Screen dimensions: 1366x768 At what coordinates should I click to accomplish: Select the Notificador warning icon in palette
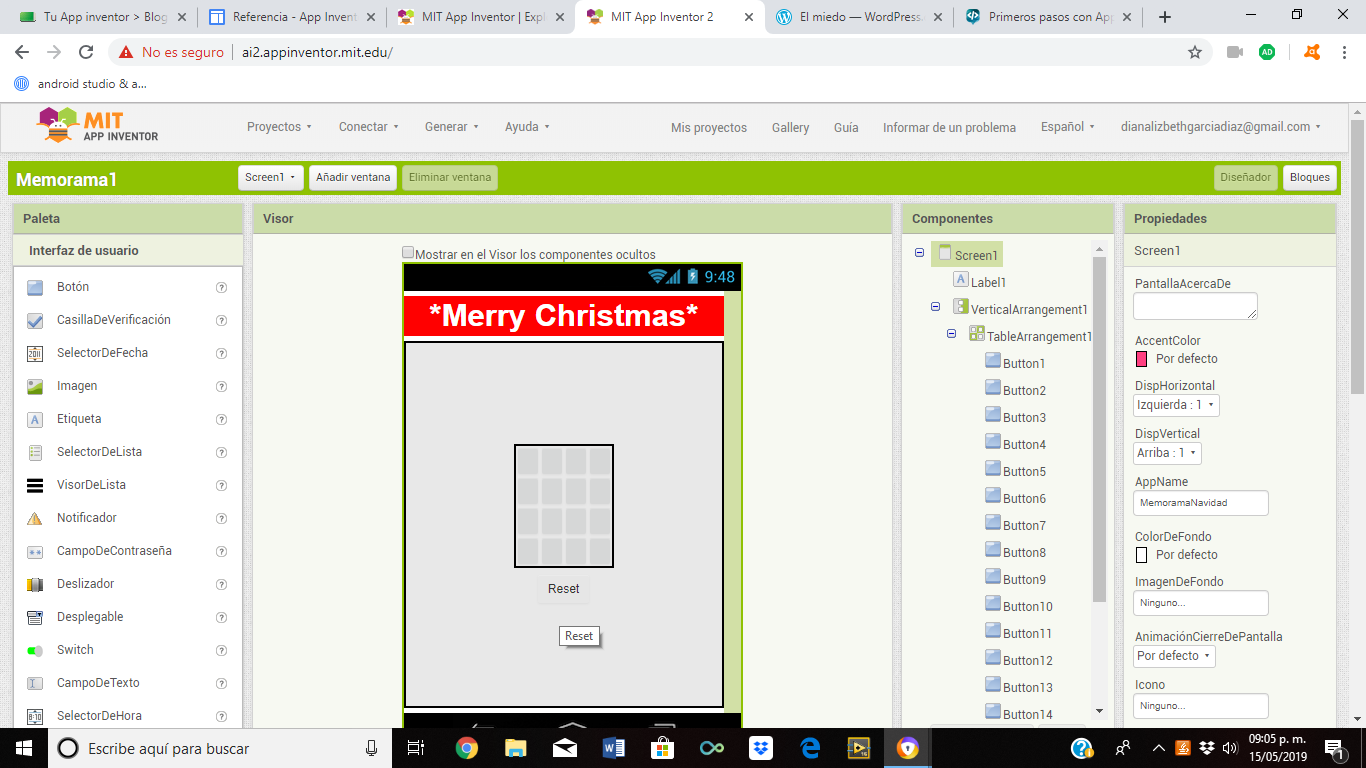click(x=35, y=518)
